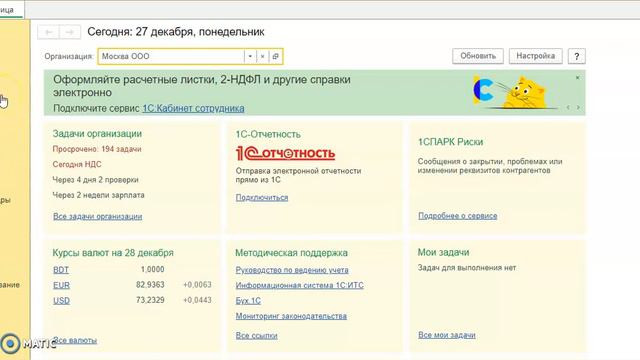Click the Курсы валют на 28 декабря heading
Image resolution: width=640 pixels, height=360 pixels.
click(x=113, y=253)
